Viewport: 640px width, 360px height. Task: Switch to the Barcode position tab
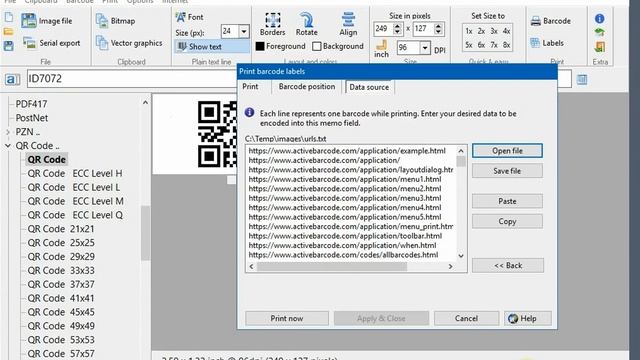tap(307, 87)
